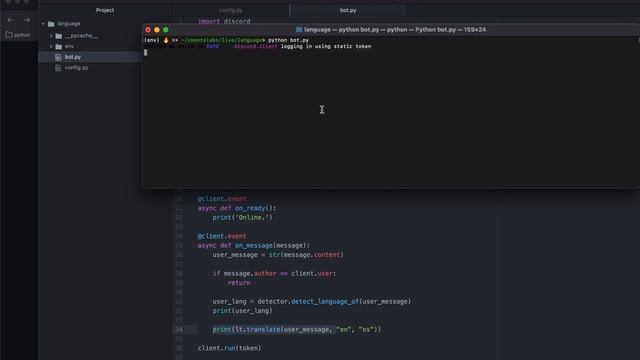Viewport: 640px width, 360px height.
Task: Go forward with the right arrow
Action: [x=27, y=20]
